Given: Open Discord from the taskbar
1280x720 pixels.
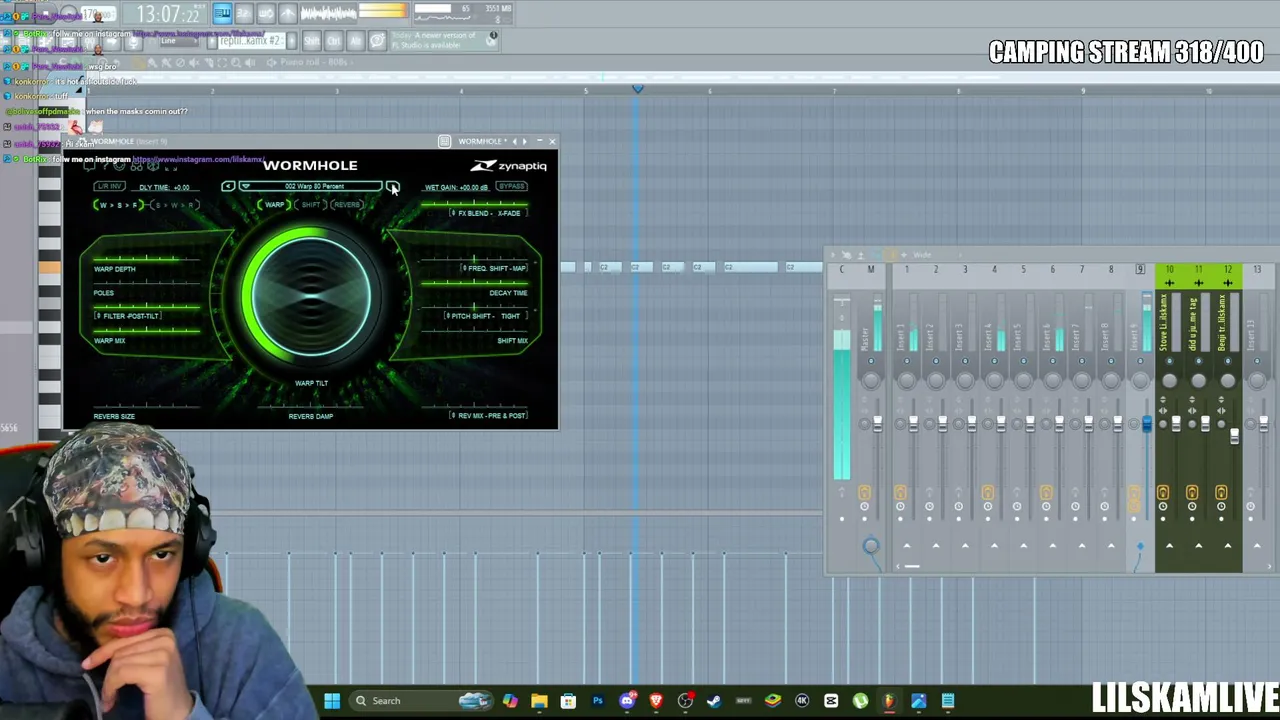Looking at the screenshot, I should coord(627,701).
